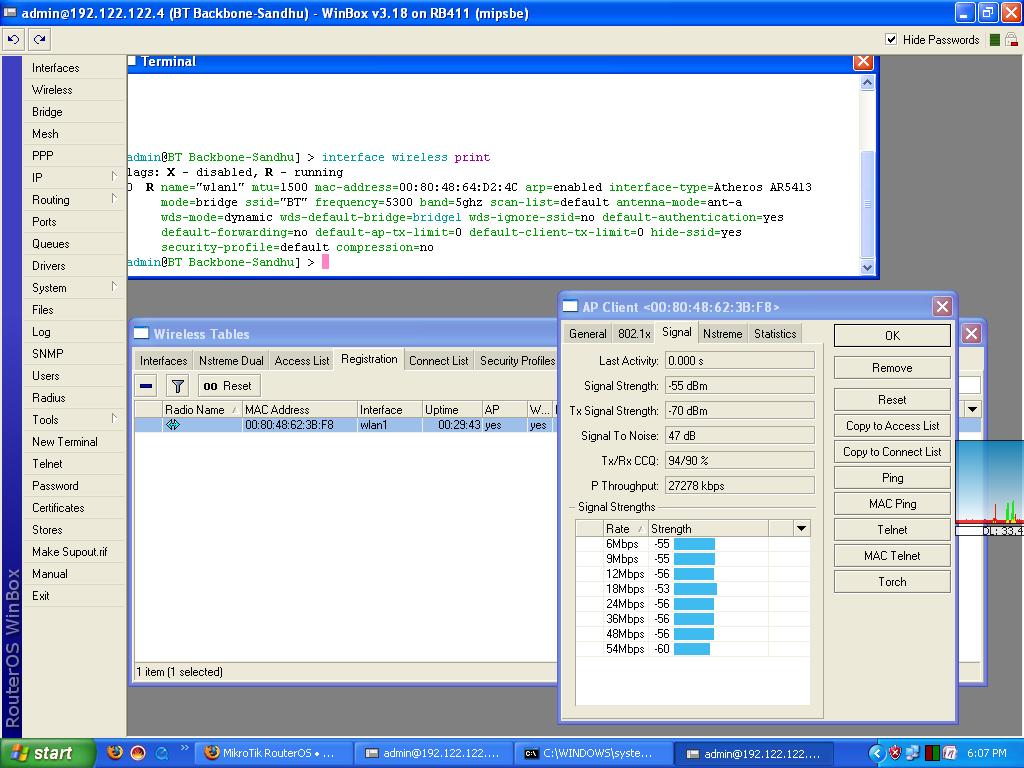Viewport: 1024px width, 768px height.
Task: Expand the Routing submenu
Action: (73, 200)
